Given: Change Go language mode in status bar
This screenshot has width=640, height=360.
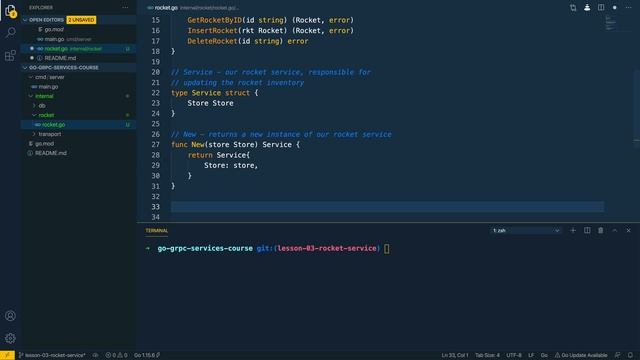Looking at the screenshot, I should pyautogui.click(x=544, y=355).
